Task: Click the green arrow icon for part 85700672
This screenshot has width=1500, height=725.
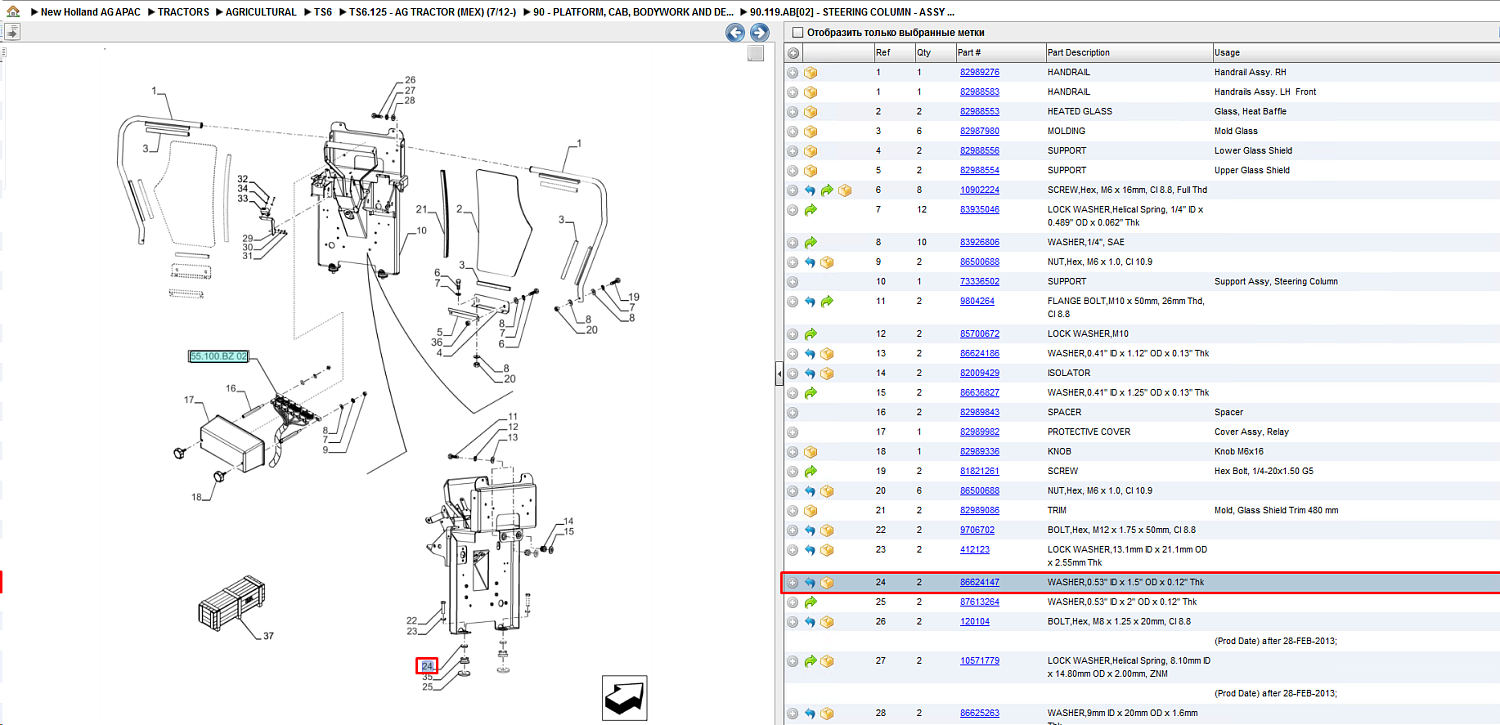Action: (810, 334)
